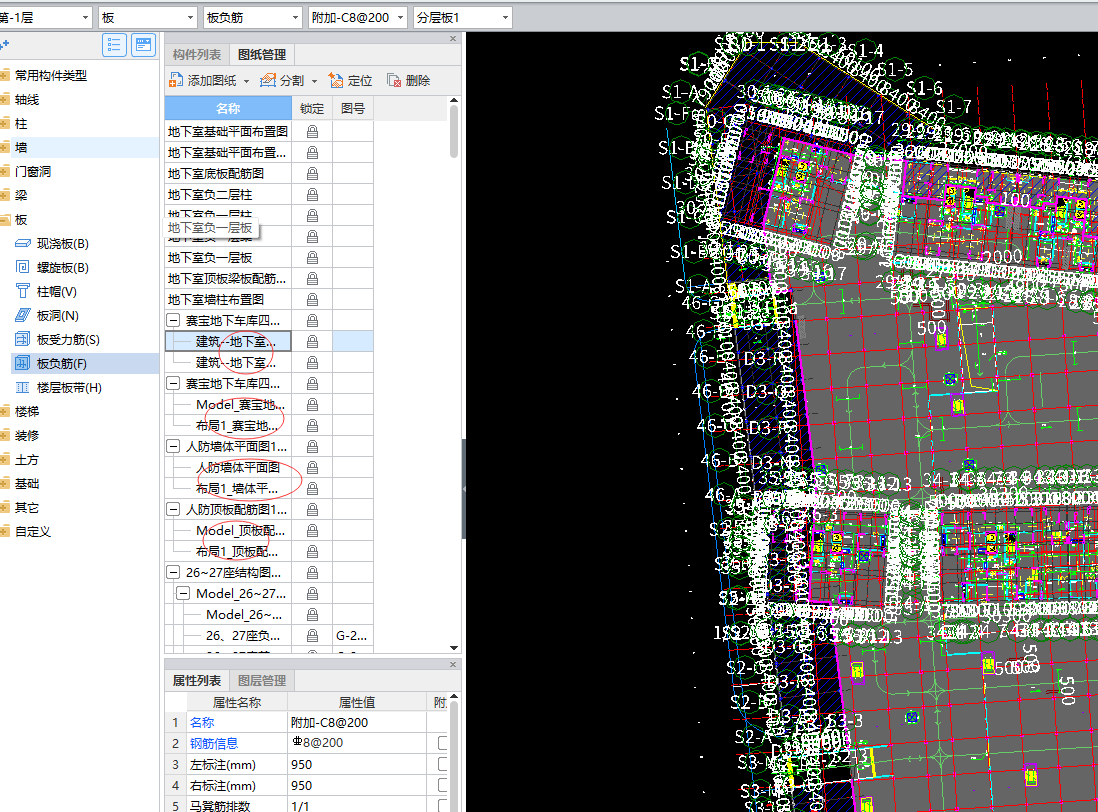1098x812 pixels.
Task: Click the drawing list scroll-down arrow
Action: coord(454,648)
